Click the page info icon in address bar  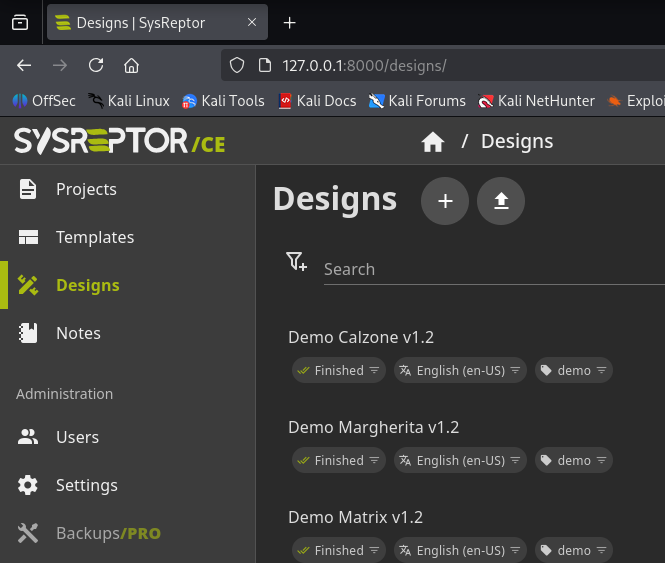(x=265, y=65)
